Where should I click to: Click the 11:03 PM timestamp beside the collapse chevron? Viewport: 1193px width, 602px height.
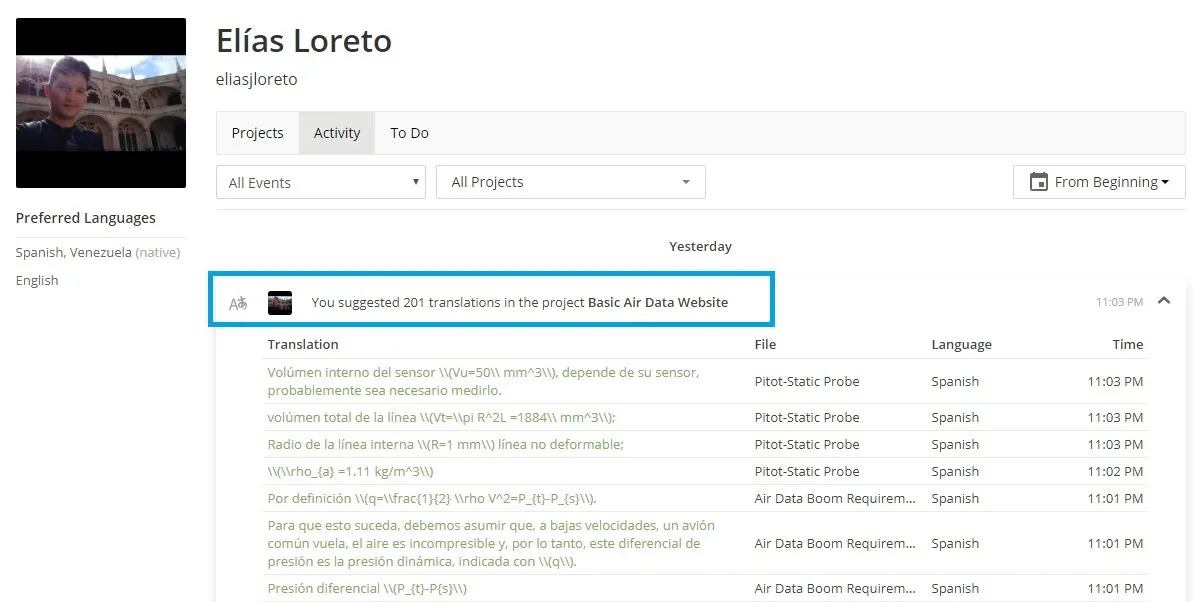pyautogui.click(x=1119, y=302)
